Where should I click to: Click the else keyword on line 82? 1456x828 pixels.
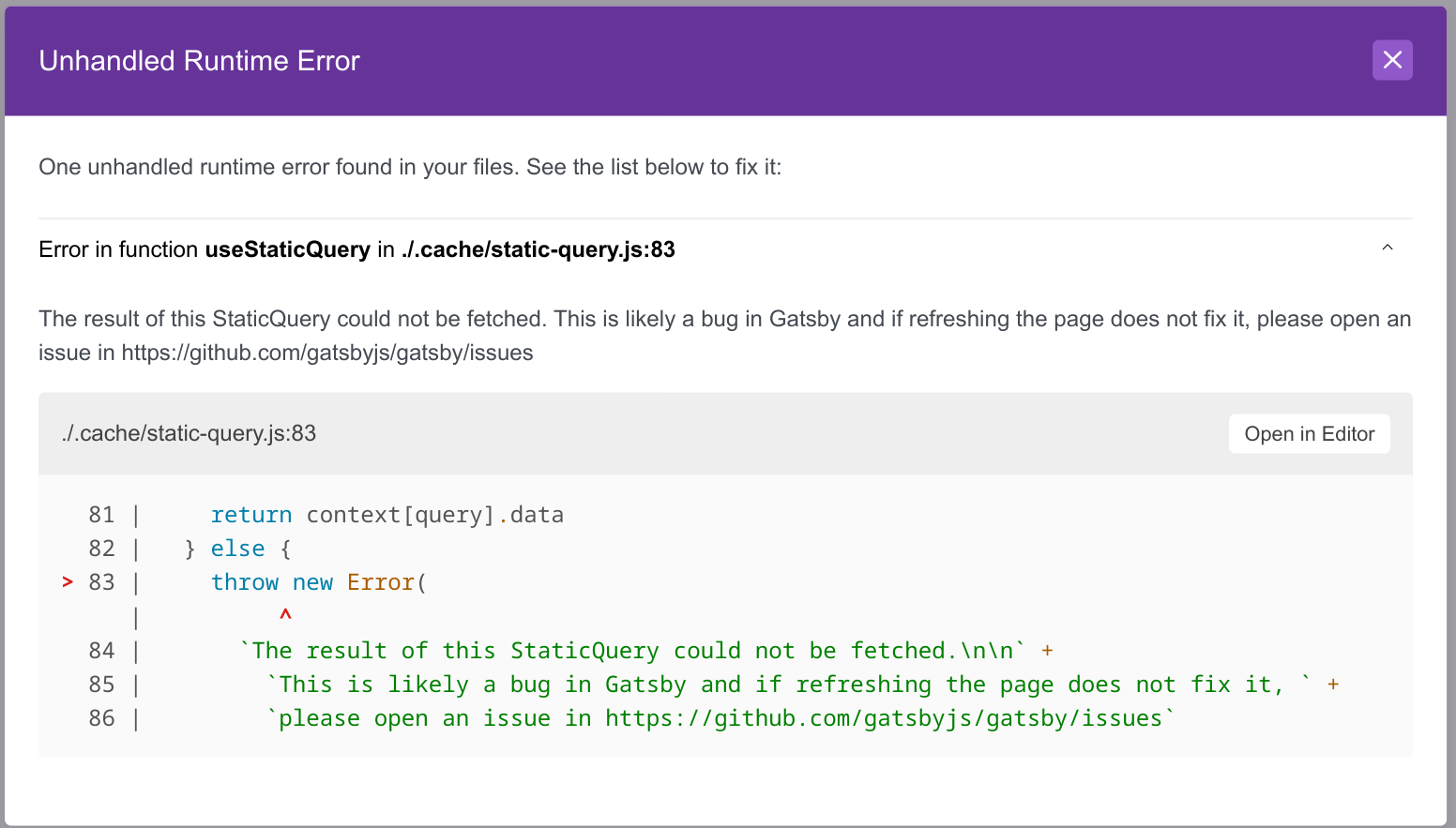(237, 548)
